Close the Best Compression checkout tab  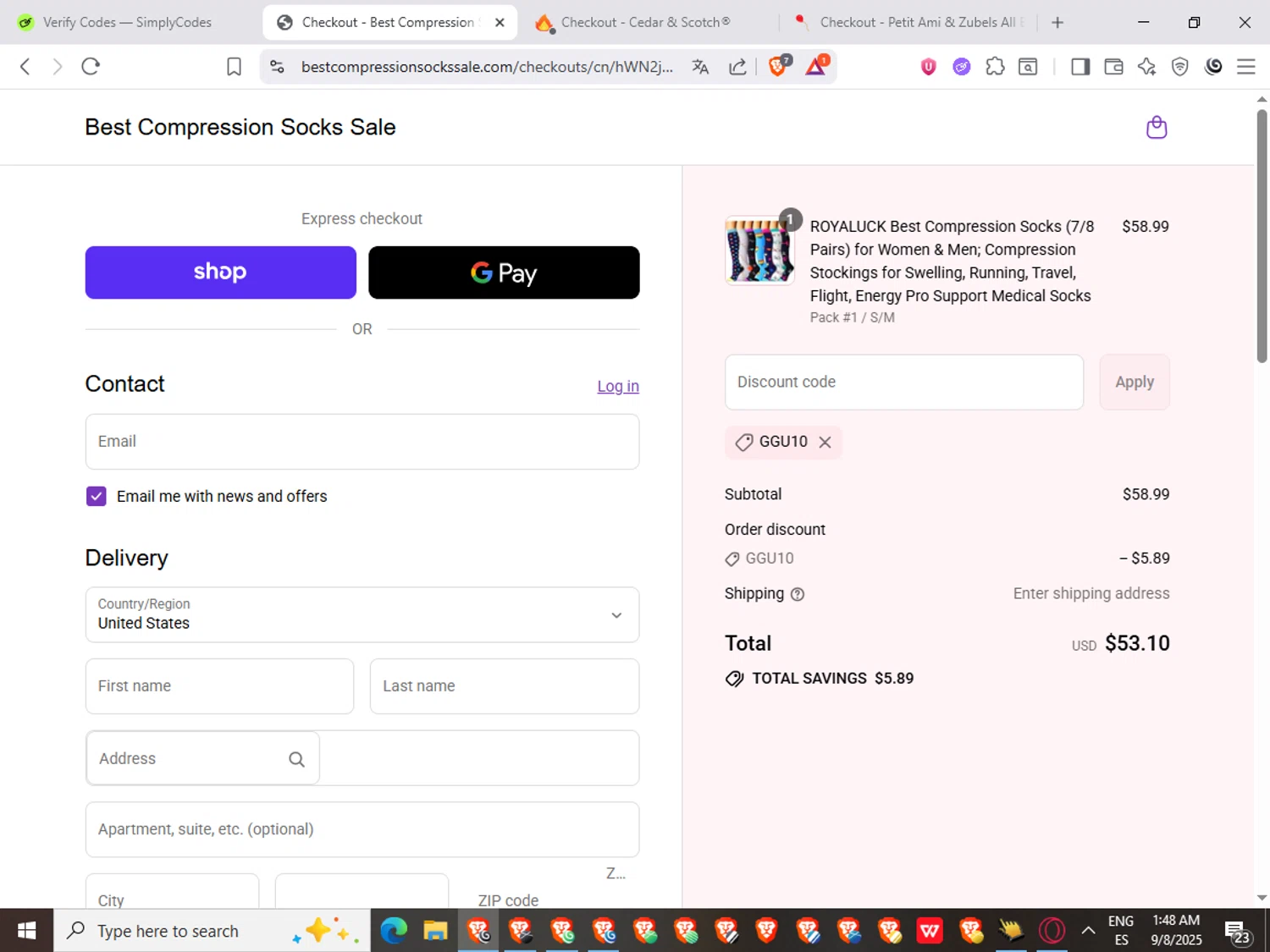pos(500,23)
